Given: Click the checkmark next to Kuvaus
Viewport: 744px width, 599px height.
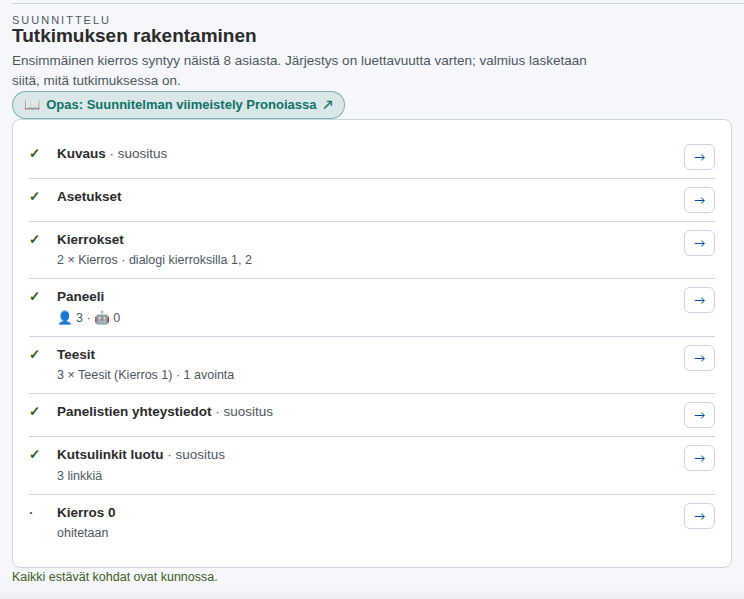Looking at the screenshot, I should coord(34,153).
